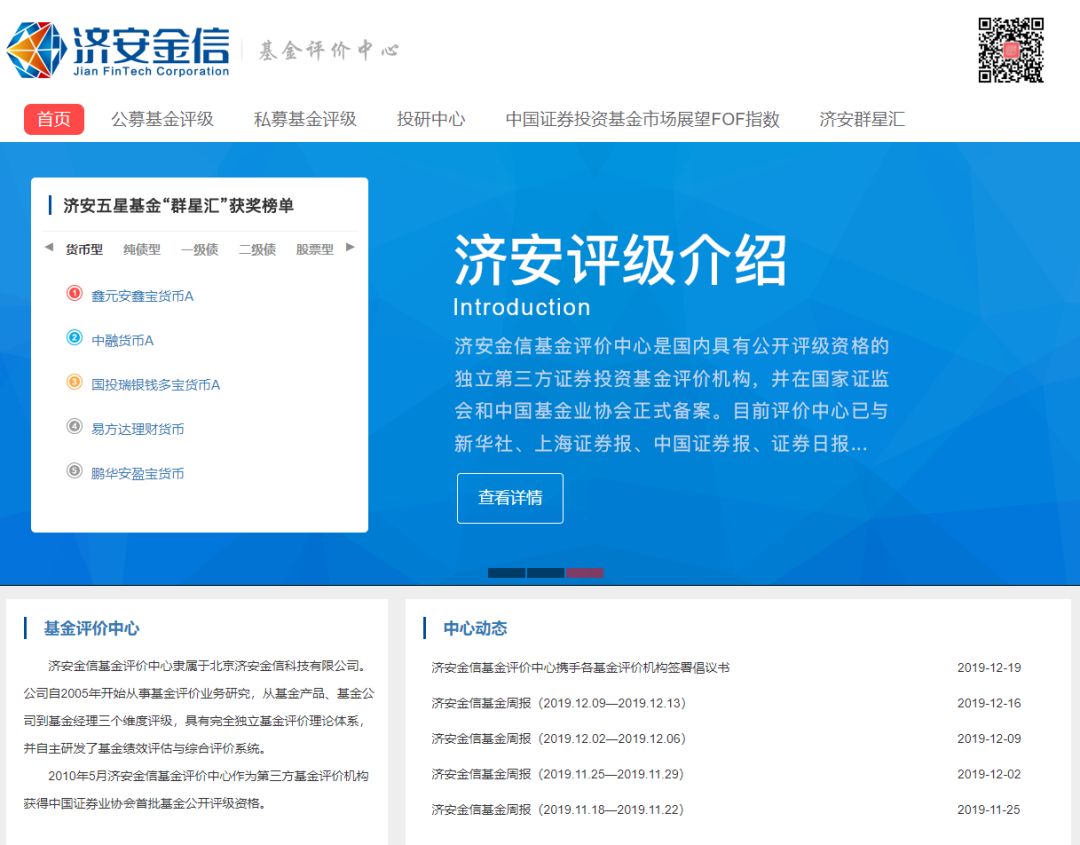Click the left arrow of fund type tabs
Screen dimensions: 1080x845
pyautogui.click(x=49, y=247)
